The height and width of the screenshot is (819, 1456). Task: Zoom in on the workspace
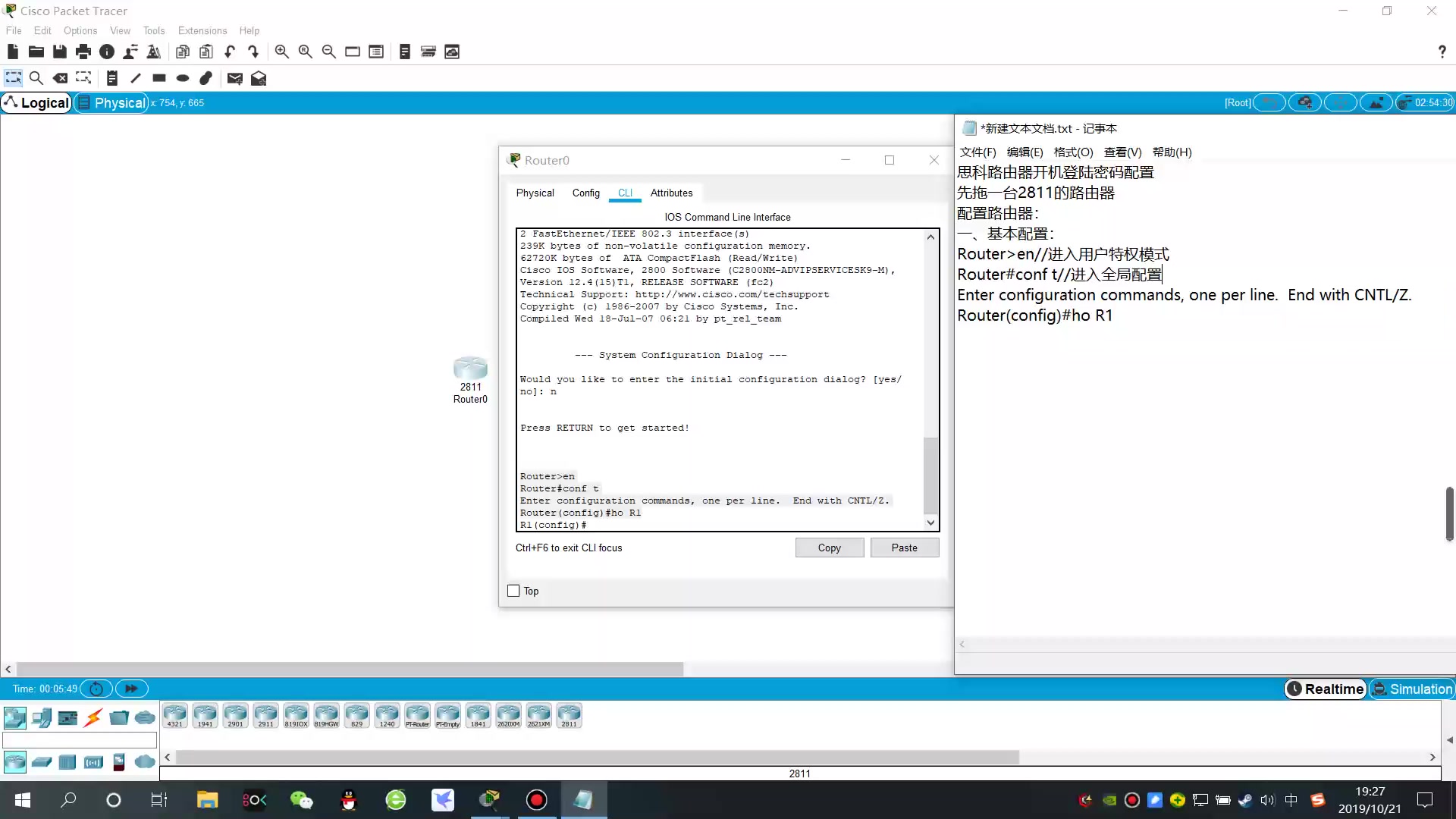pyautogui.click(x=281, y=52)
